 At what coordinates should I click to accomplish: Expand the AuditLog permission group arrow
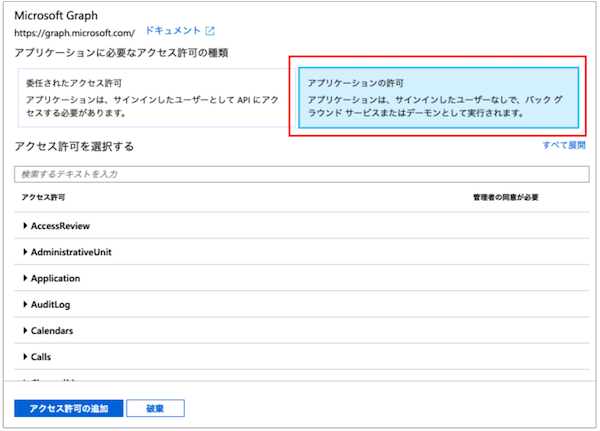point(25,304)
